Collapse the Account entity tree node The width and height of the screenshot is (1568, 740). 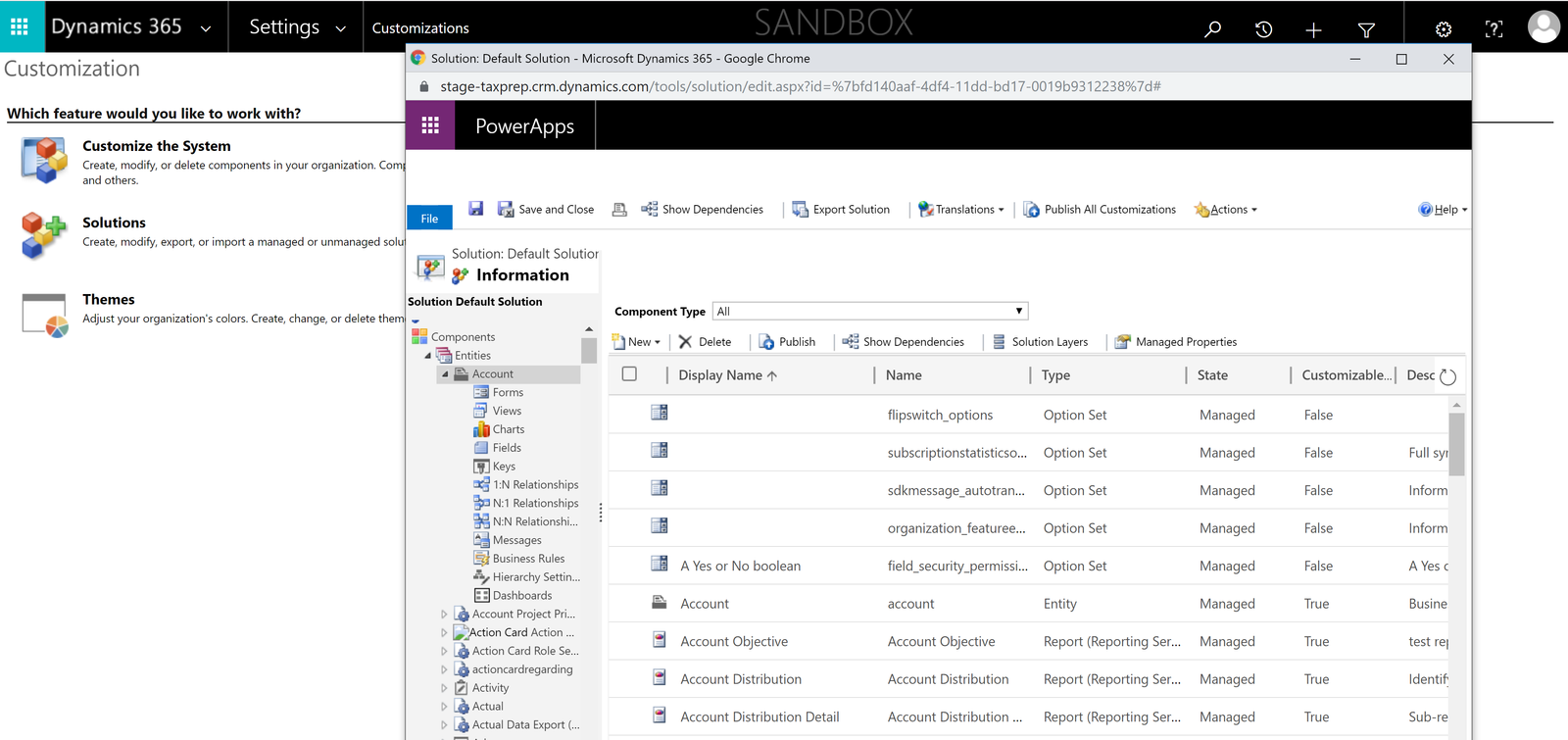tap(445, 374)
